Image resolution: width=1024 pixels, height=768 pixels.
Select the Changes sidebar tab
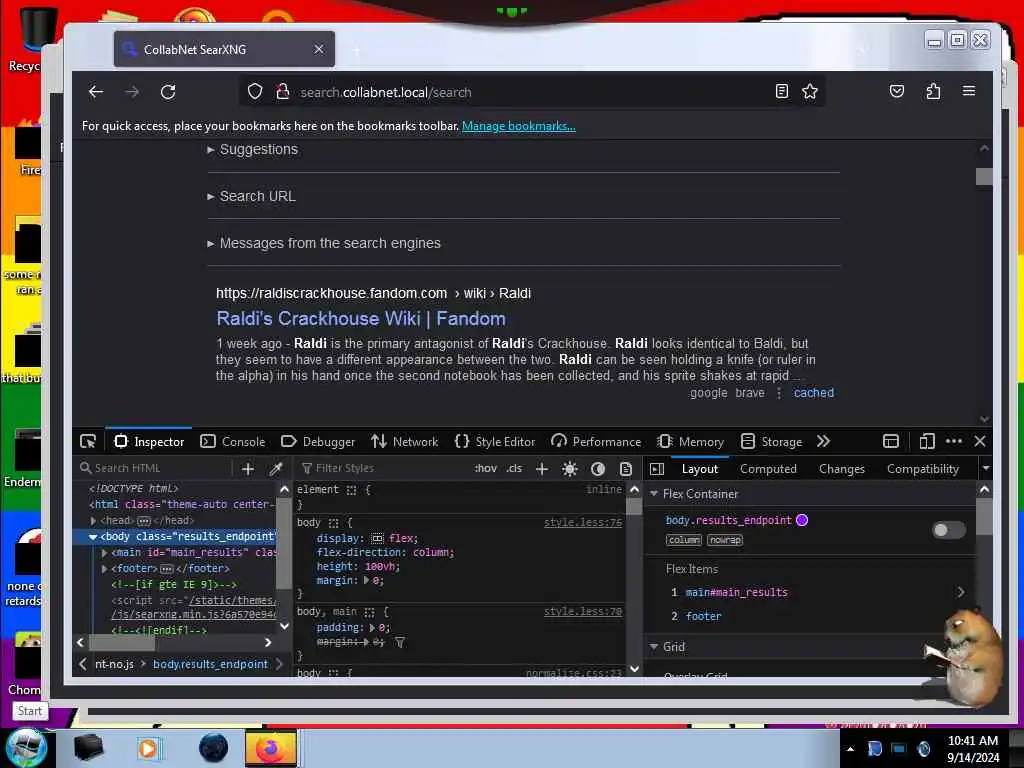click(x=841, y=469)
